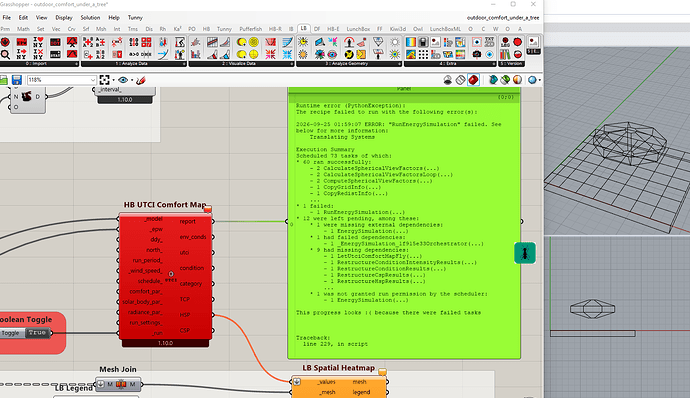Select the shaded red preview mode icon
Viewport: 690px width, 398px height.
point(473,80)
